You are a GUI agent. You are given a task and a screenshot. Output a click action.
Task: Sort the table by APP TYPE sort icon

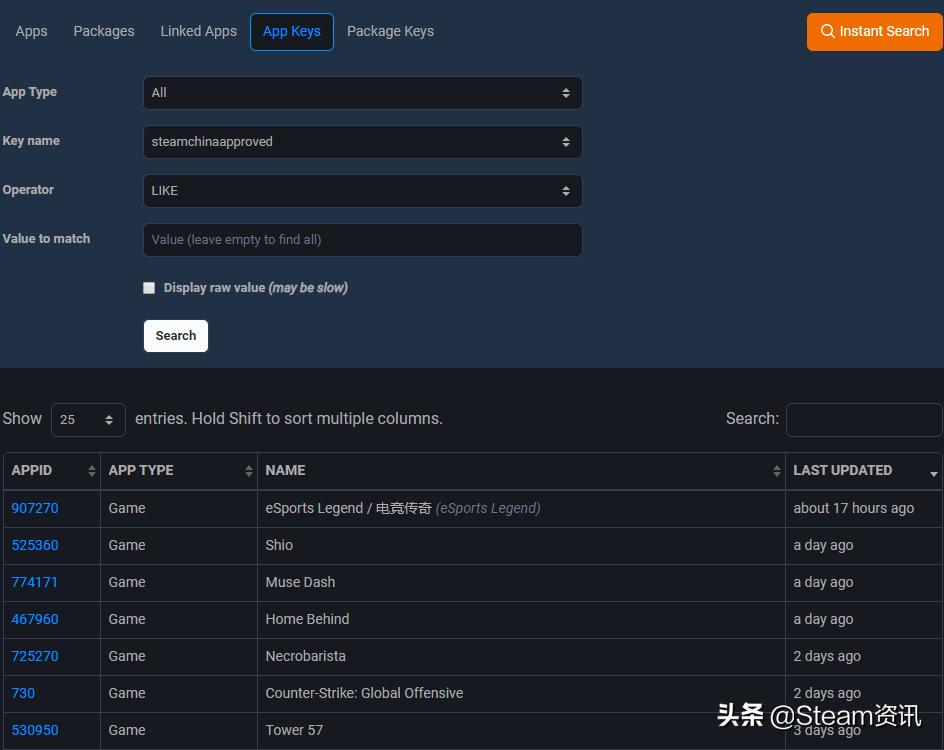tap(247, 470)
